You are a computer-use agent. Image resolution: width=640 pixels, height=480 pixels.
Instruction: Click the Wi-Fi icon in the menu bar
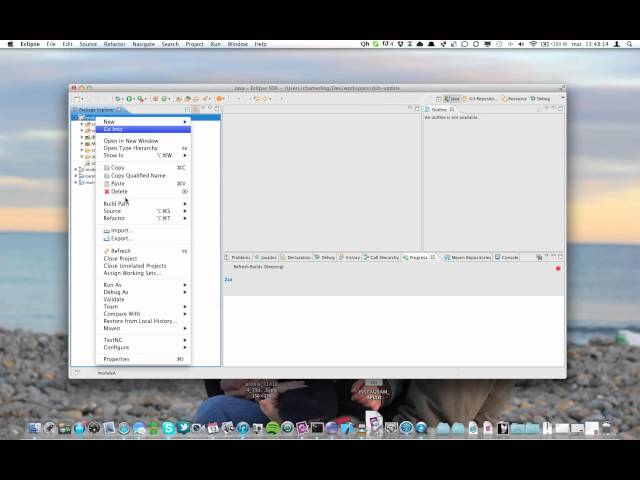(x=533, y=44)
